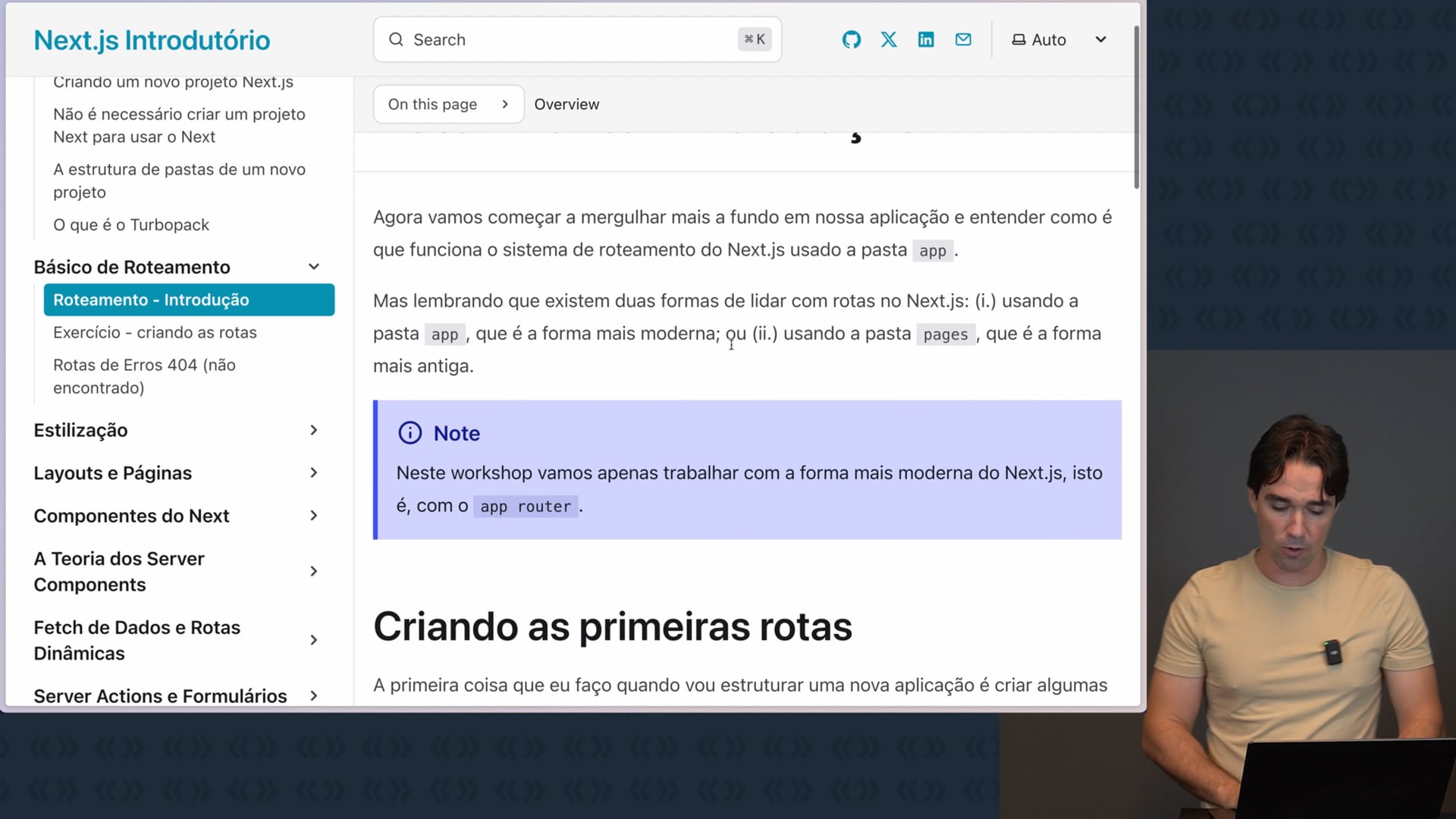Open the LinkedIn icon link

click(926, 39)
